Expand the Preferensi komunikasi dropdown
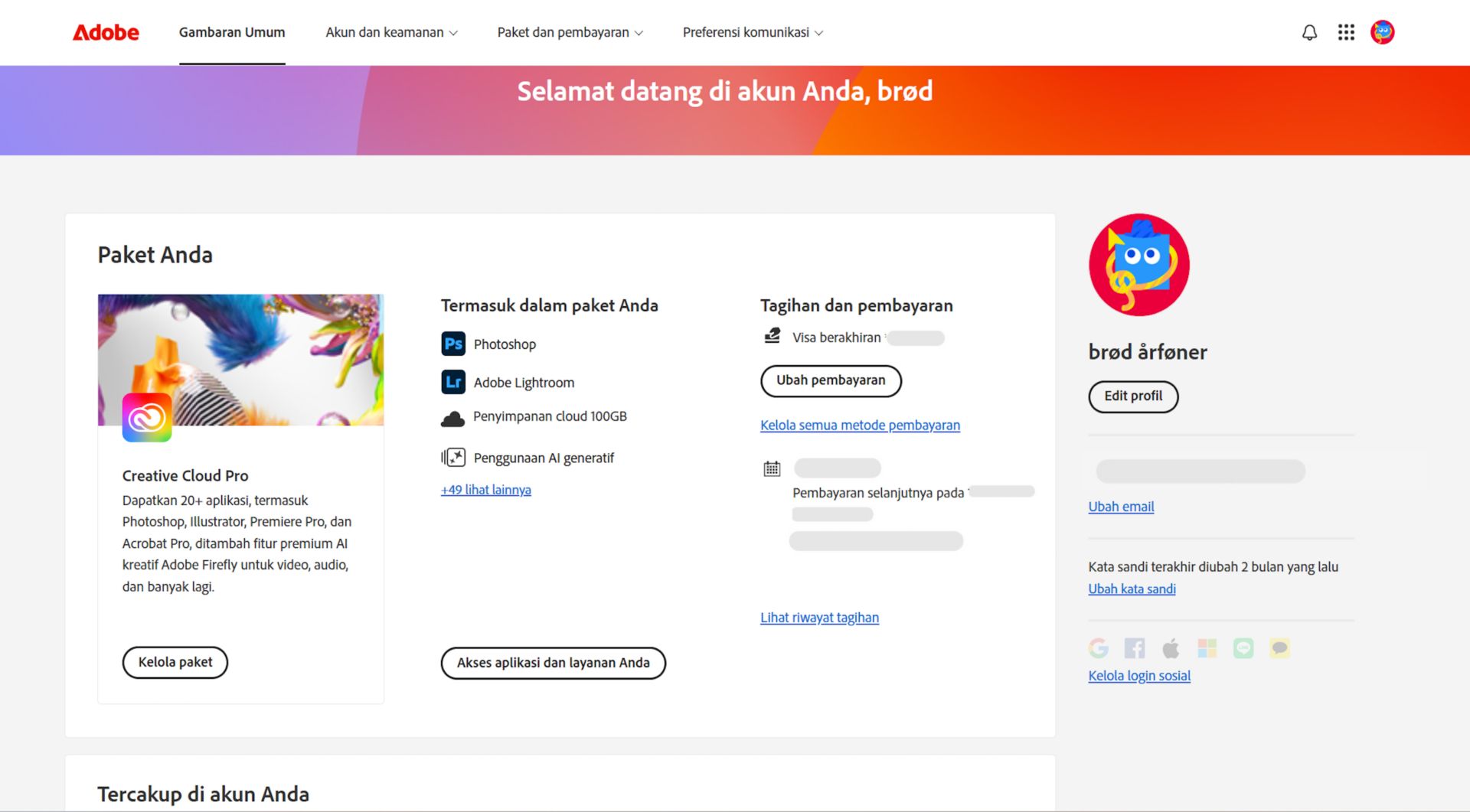This screenshot has width=1470, height=812. [x=752, y=32]
